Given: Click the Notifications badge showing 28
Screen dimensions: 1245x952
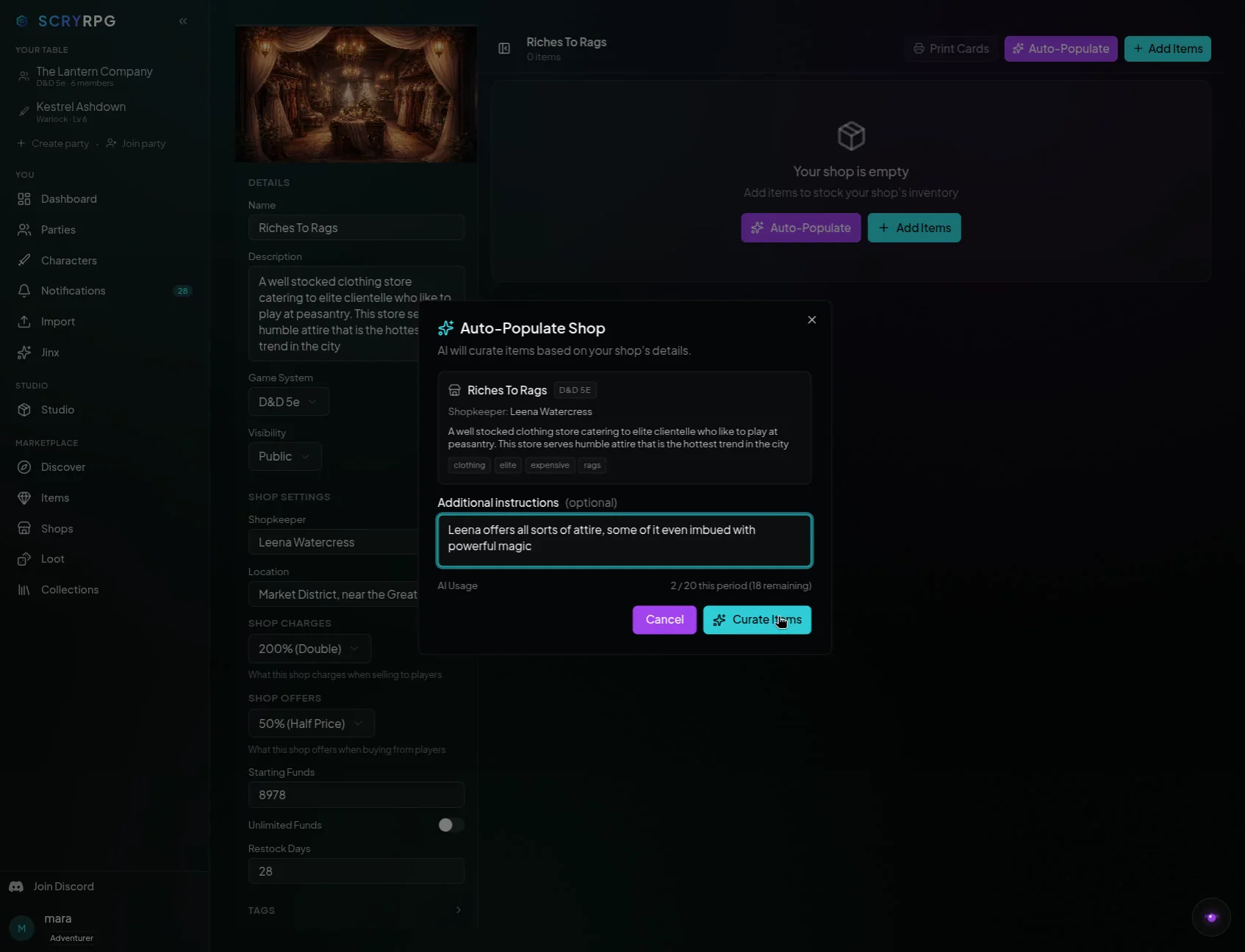Looking at the screenshot, I should pos(182,291).
